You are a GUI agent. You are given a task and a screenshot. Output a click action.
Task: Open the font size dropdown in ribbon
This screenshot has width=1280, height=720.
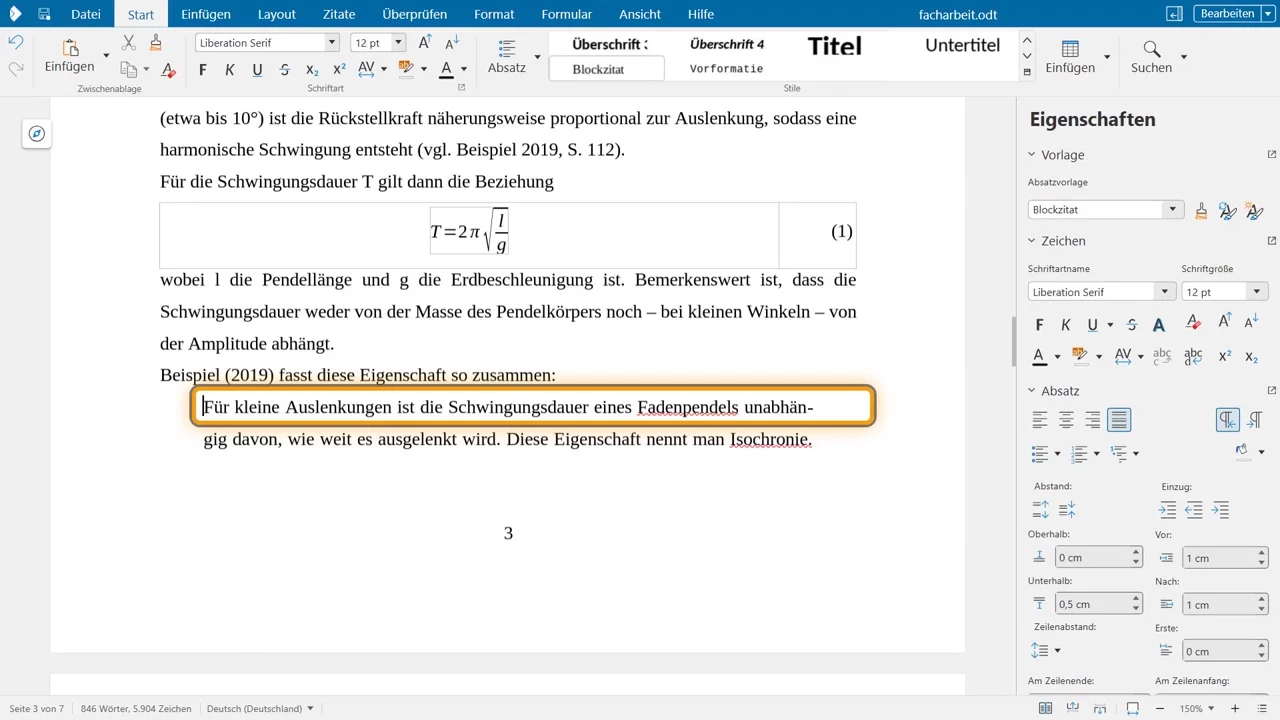pos(399,42)
